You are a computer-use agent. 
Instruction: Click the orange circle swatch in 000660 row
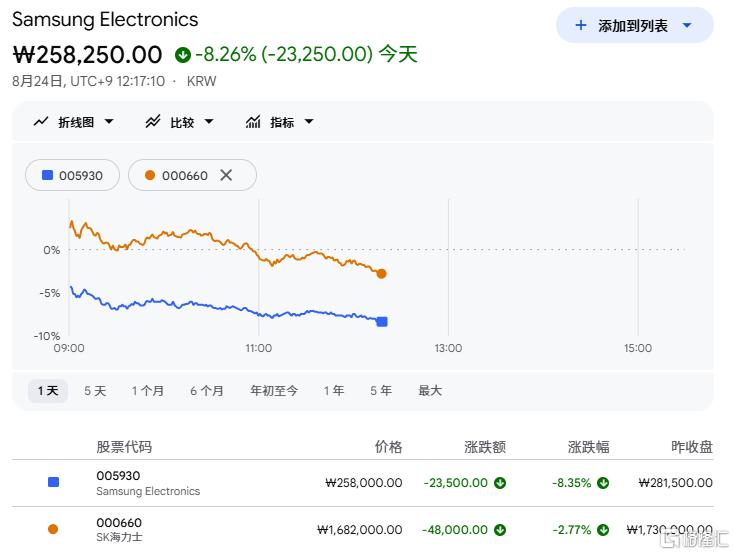tap(53, 529)
